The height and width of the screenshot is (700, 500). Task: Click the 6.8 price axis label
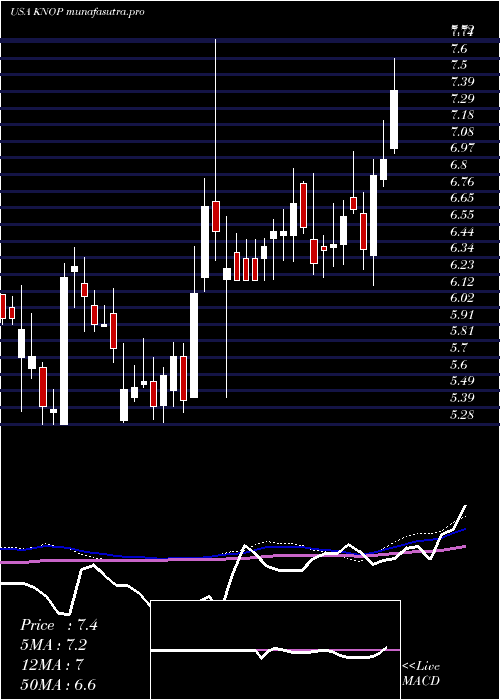tap(459, 165)
